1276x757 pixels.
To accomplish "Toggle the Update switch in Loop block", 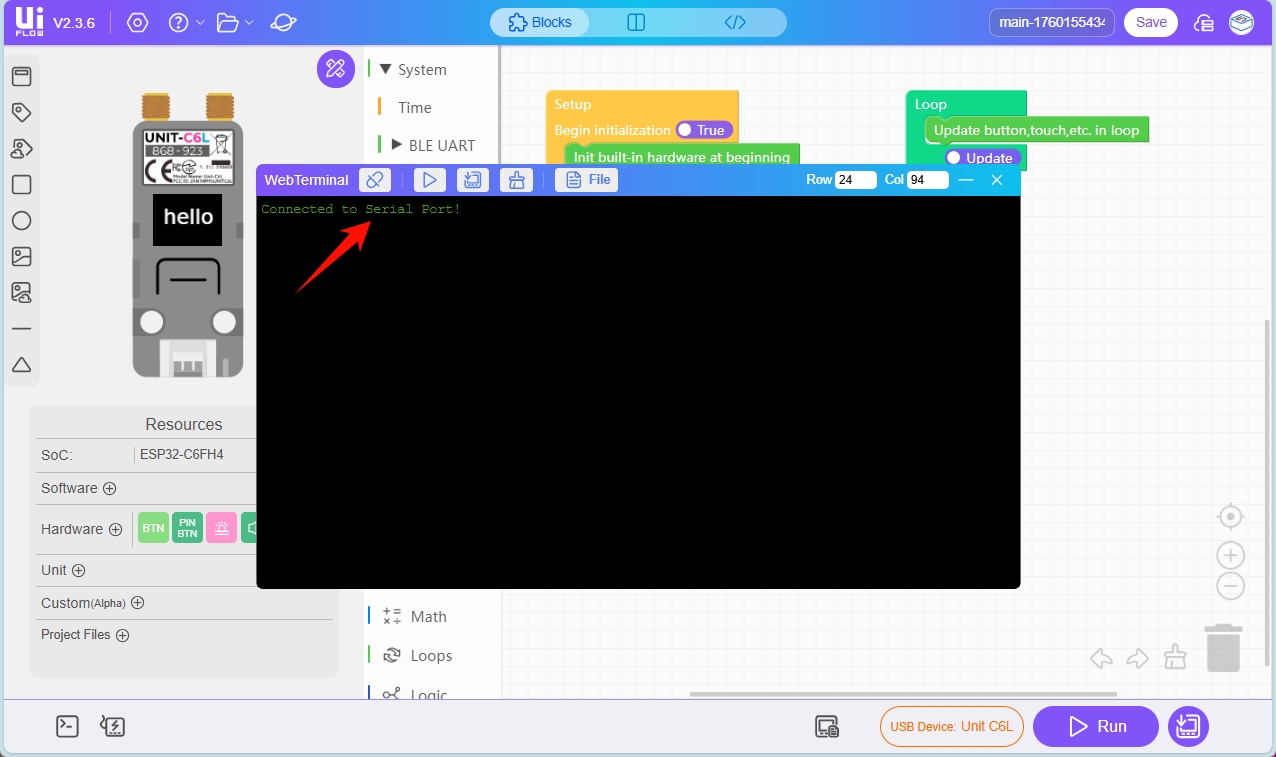I will click(981, 158).
